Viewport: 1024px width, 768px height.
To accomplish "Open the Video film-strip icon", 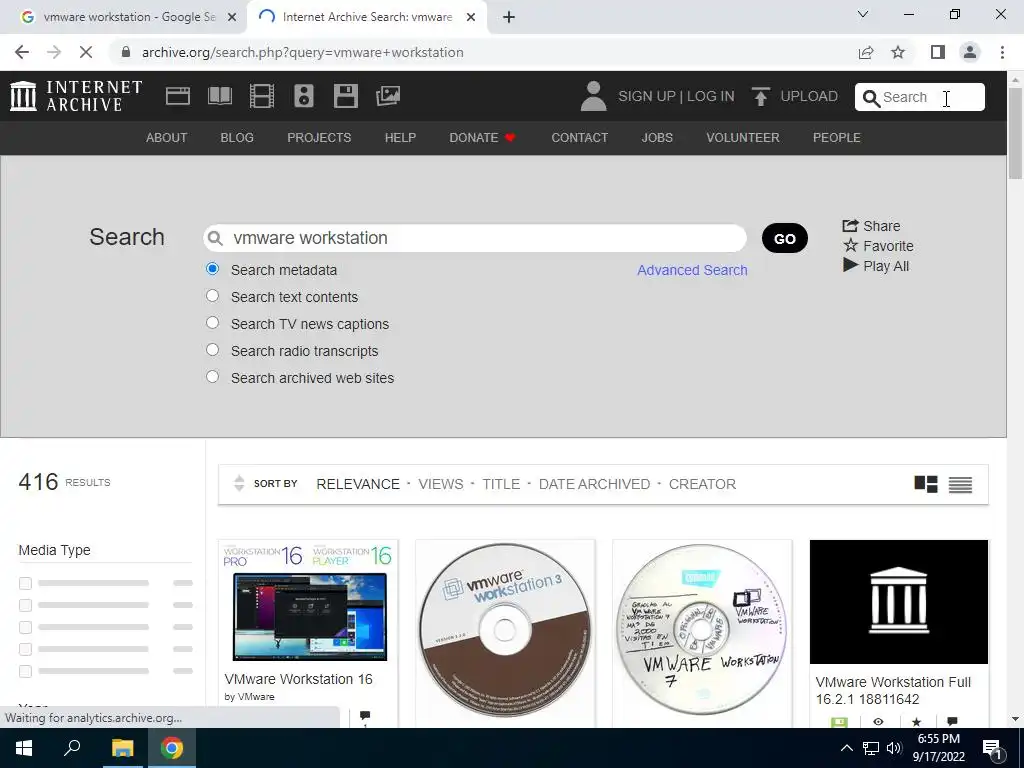I will click(x=262, y=96).
